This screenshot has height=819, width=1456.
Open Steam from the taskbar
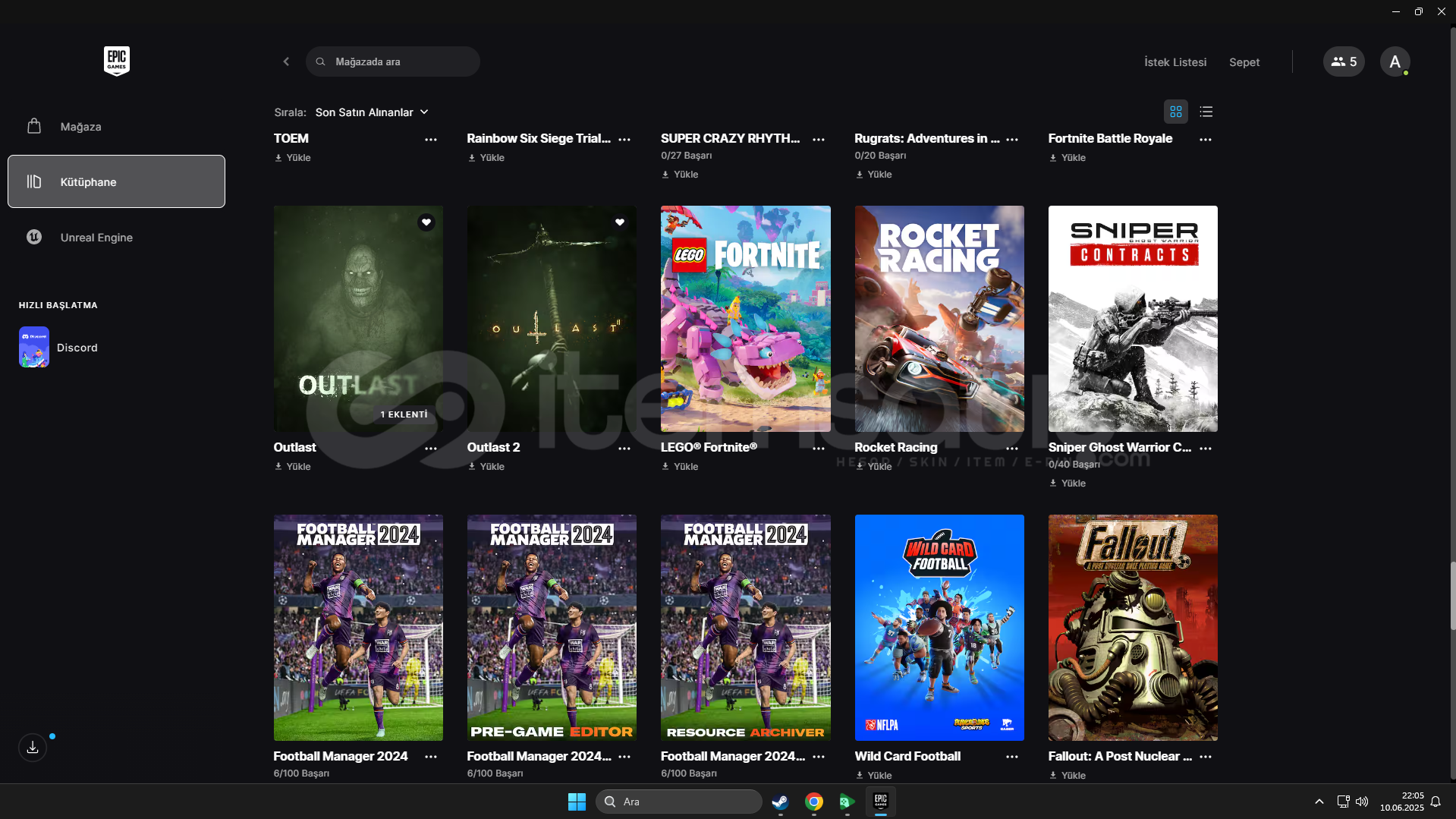(x=780, y=802)
